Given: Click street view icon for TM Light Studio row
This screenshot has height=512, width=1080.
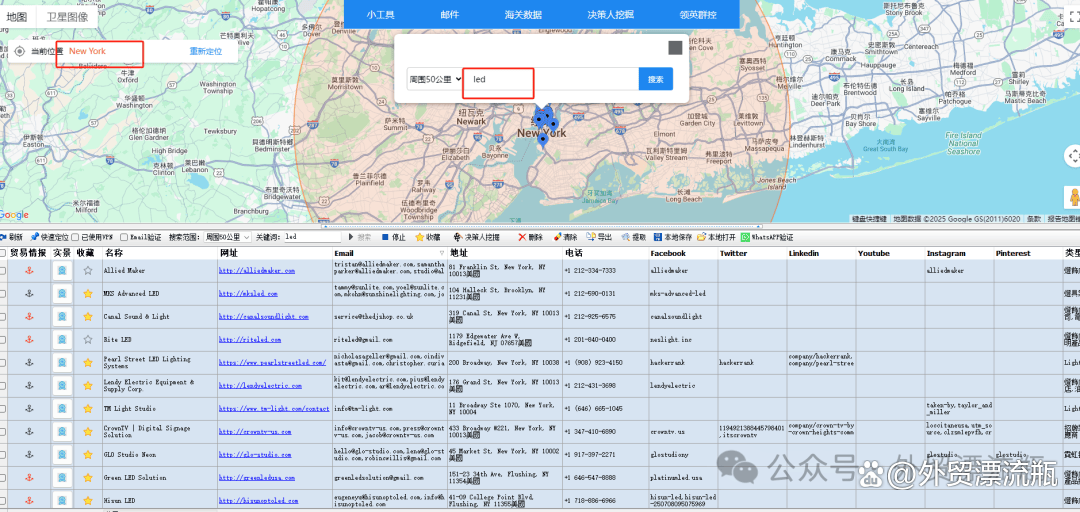Looking at the screenshot, I should click(62, 409).
